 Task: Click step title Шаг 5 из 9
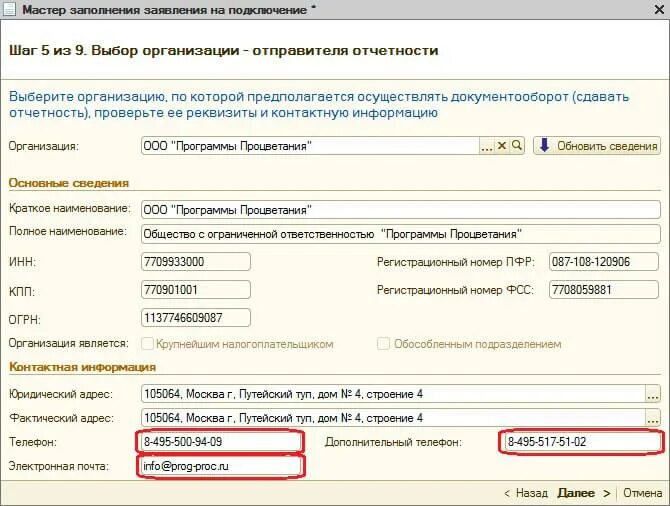223,50
